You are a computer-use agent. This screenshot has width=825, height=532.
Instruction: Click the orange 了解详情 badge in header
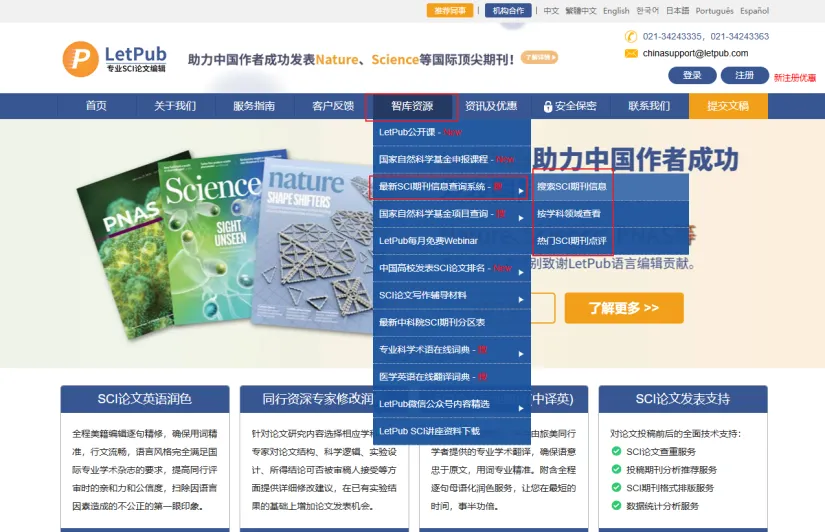(539, 57)
